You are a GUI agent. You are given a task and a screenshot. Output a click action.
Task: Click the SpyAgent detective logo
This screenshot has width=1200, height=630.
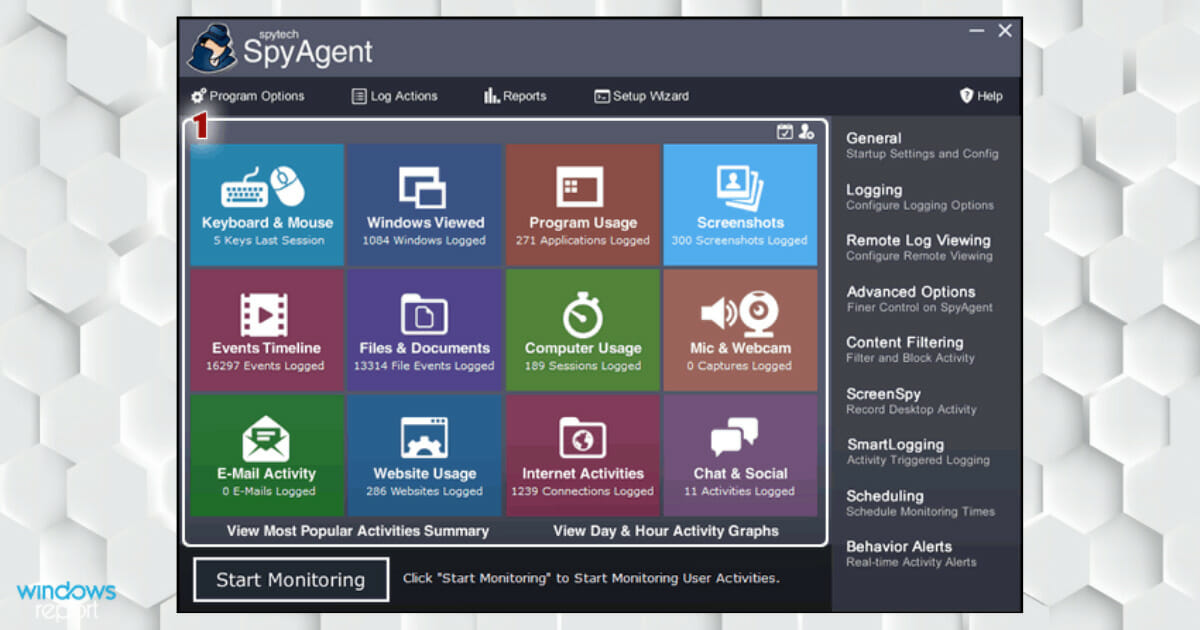pos(212,48)
